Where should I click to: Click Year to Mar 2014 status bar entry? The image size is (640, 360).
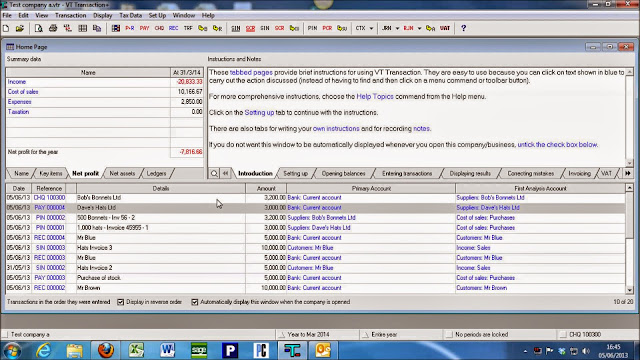click(x=308, y=335)
